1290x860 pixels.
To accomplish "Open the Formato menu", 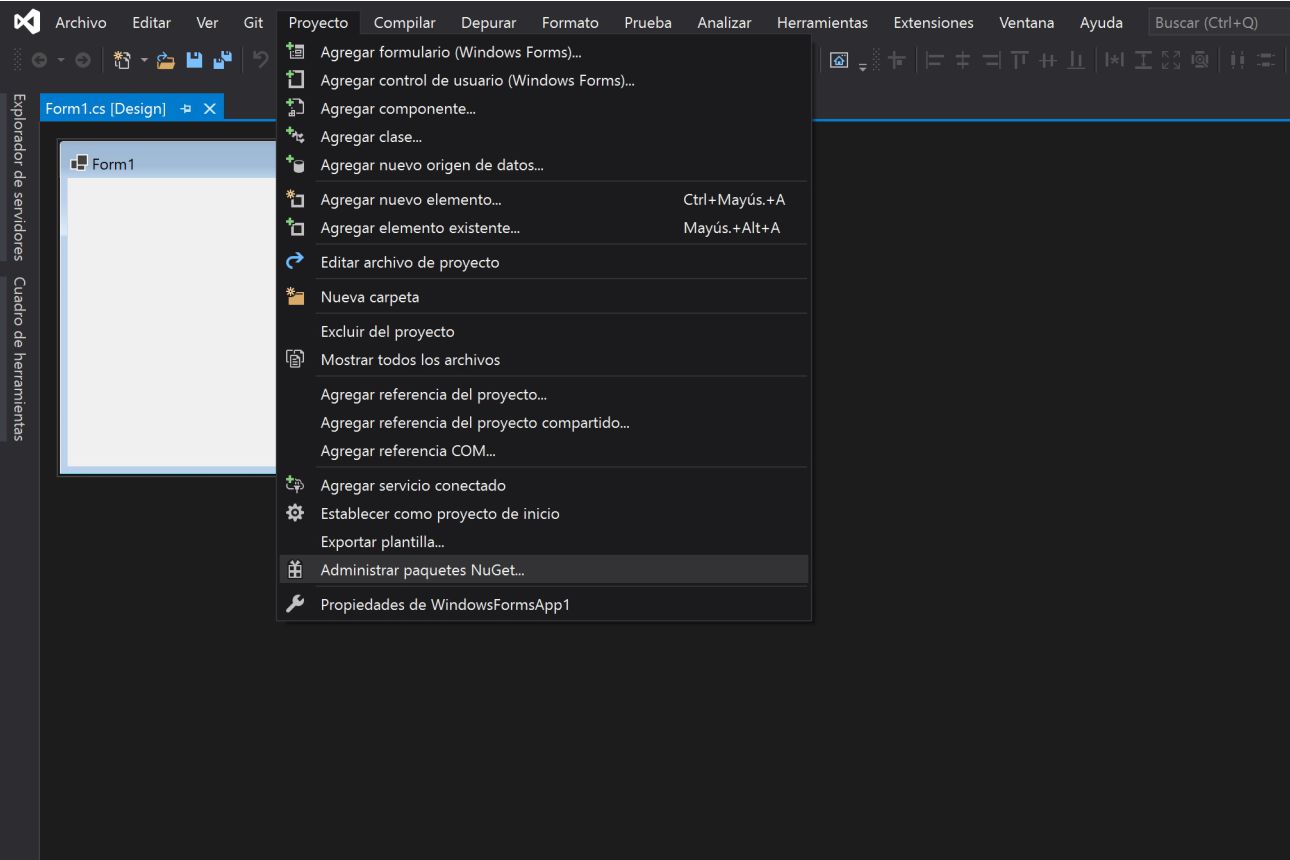I will (x=570, y=23).
